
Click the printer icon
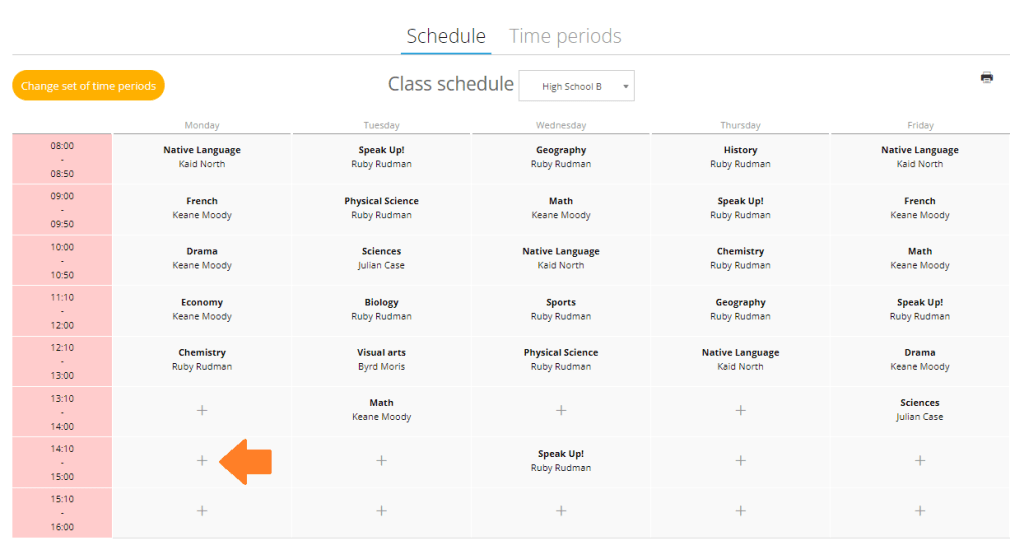(x=986, y=78)
